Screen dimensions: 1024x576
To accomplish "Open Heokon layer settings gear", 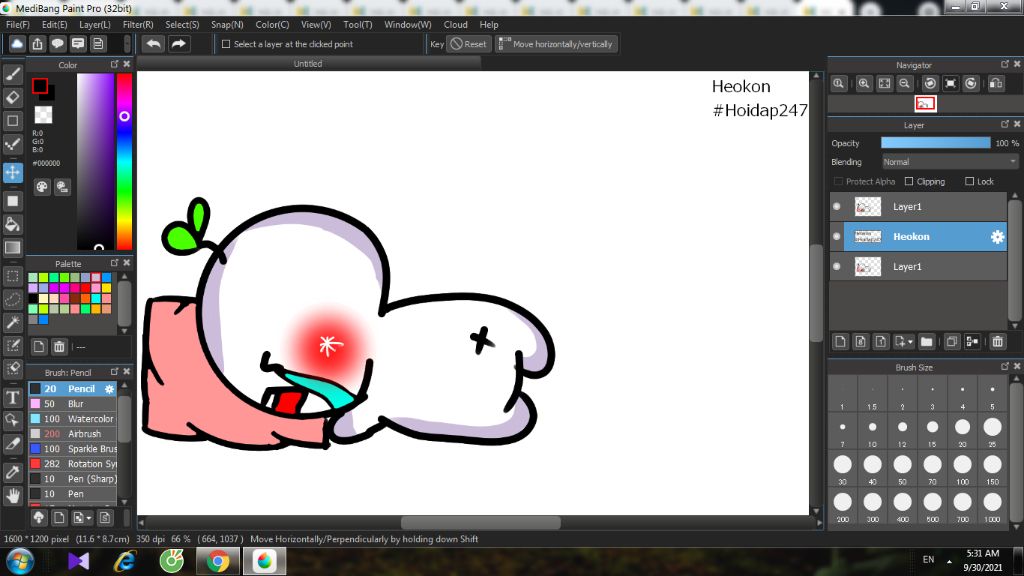I will click(997, 237).
